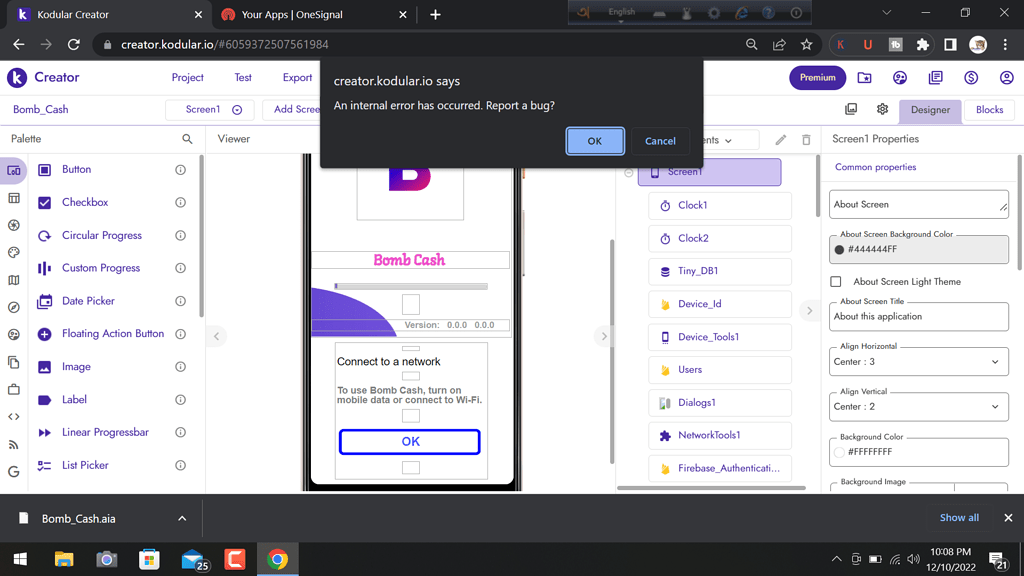The image size is (1024, 576).
Task: Open the Test menu
Action: pyautogui.click(x=243, y=78)
